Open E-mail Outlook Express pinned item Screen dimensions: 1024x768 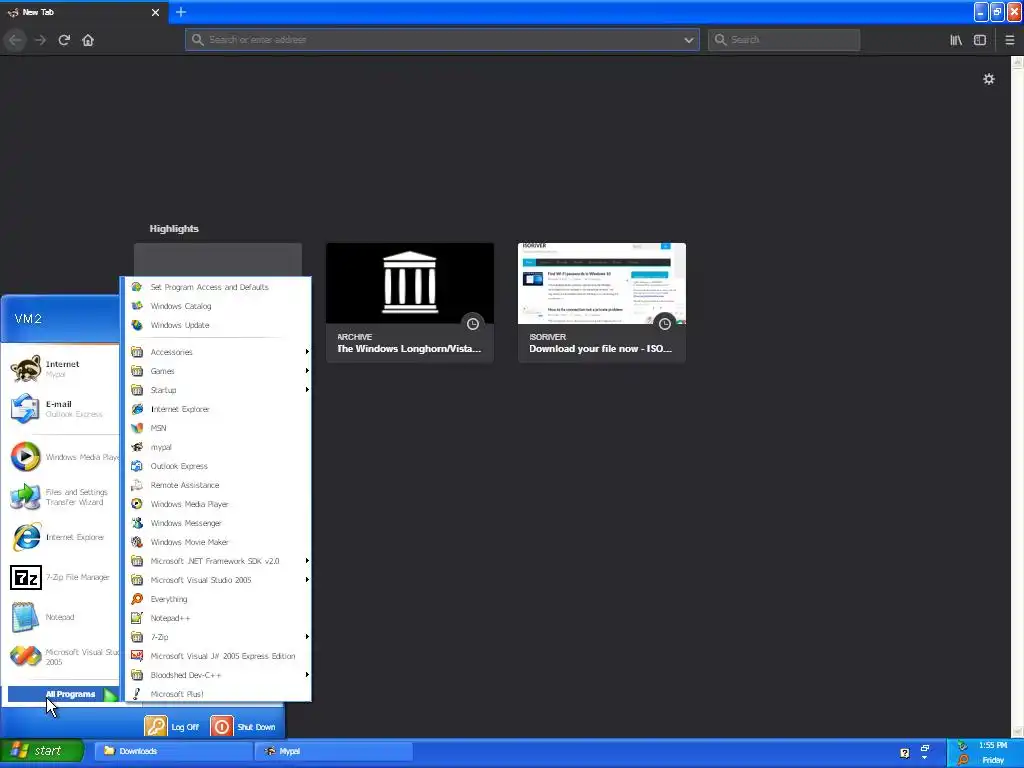(63, 409)
